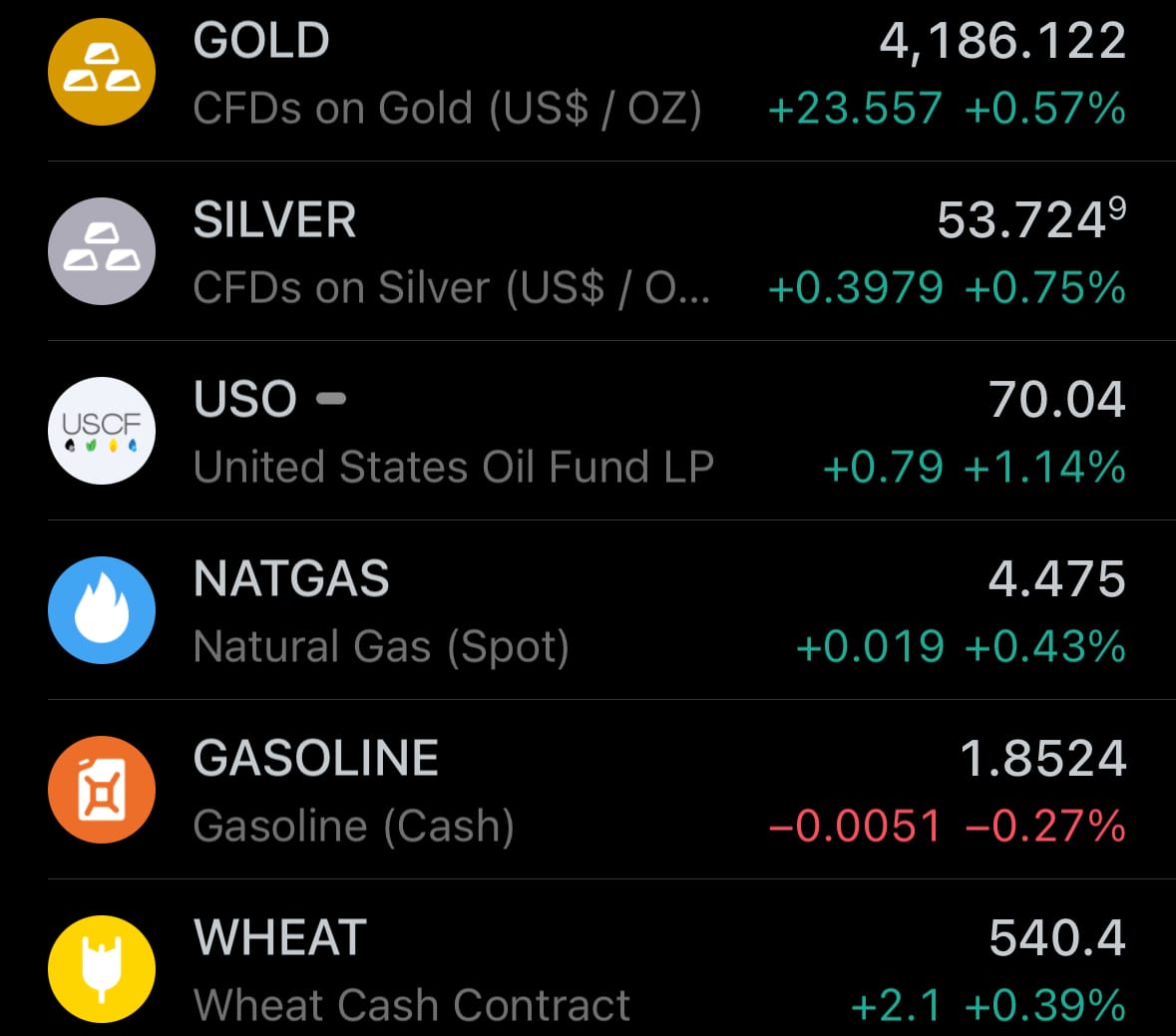The image size is (1176, 1036).
Task: Select USO ticker label
Action: click(245, 400)
